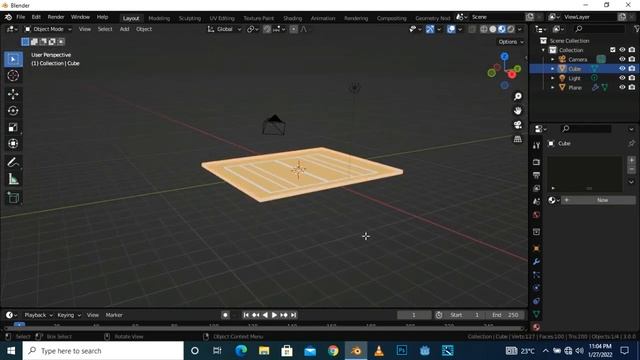Click the current frame field

(414, 315)
